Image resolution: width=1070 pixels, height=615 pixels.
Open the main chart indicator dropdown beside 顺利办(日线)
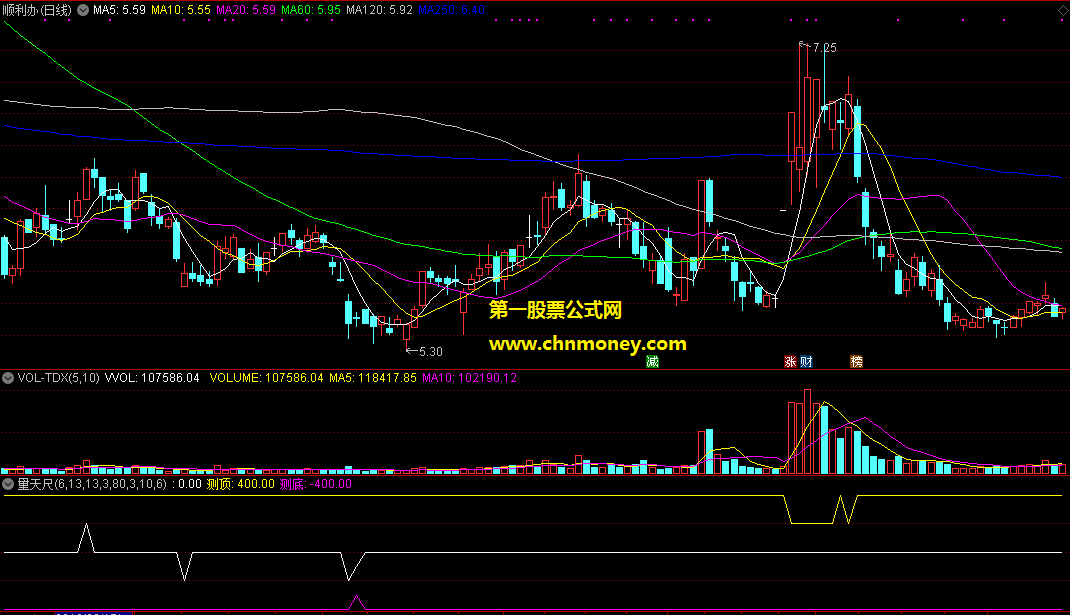click(x=83, y=10)
